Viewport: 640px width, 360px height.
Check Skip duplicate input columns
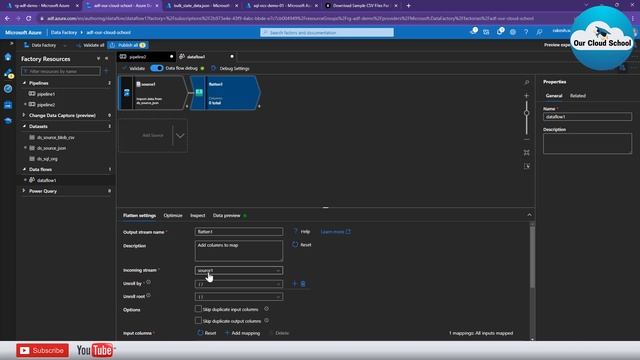[198, 309]
